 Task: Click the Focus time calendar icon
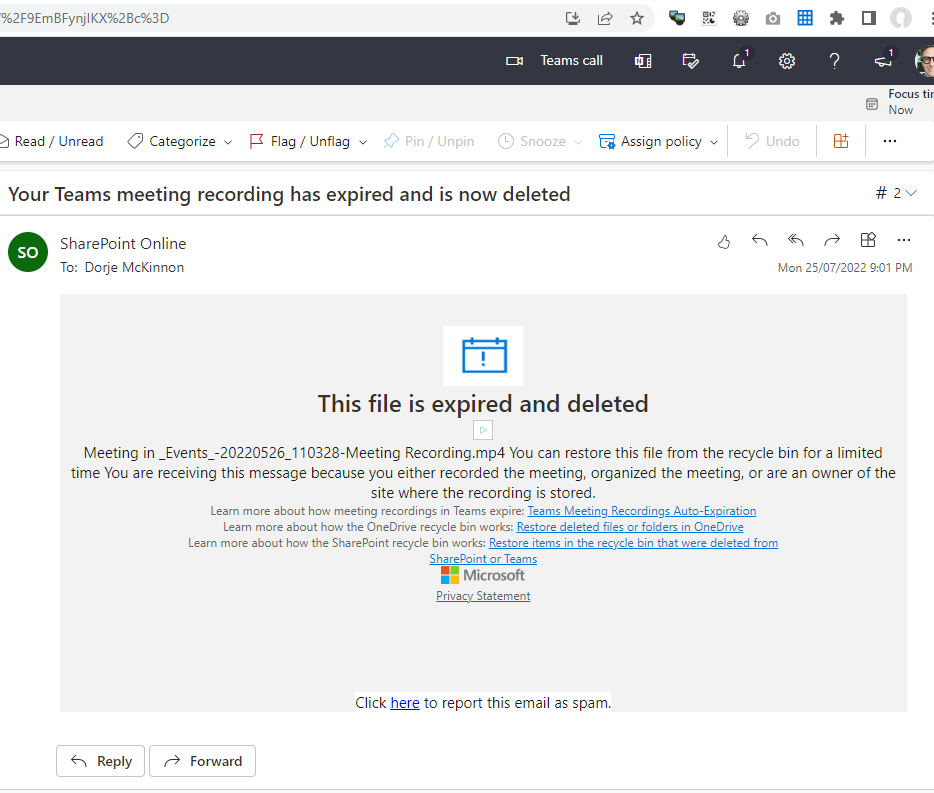pyautogui.click(x=871, y=104)
